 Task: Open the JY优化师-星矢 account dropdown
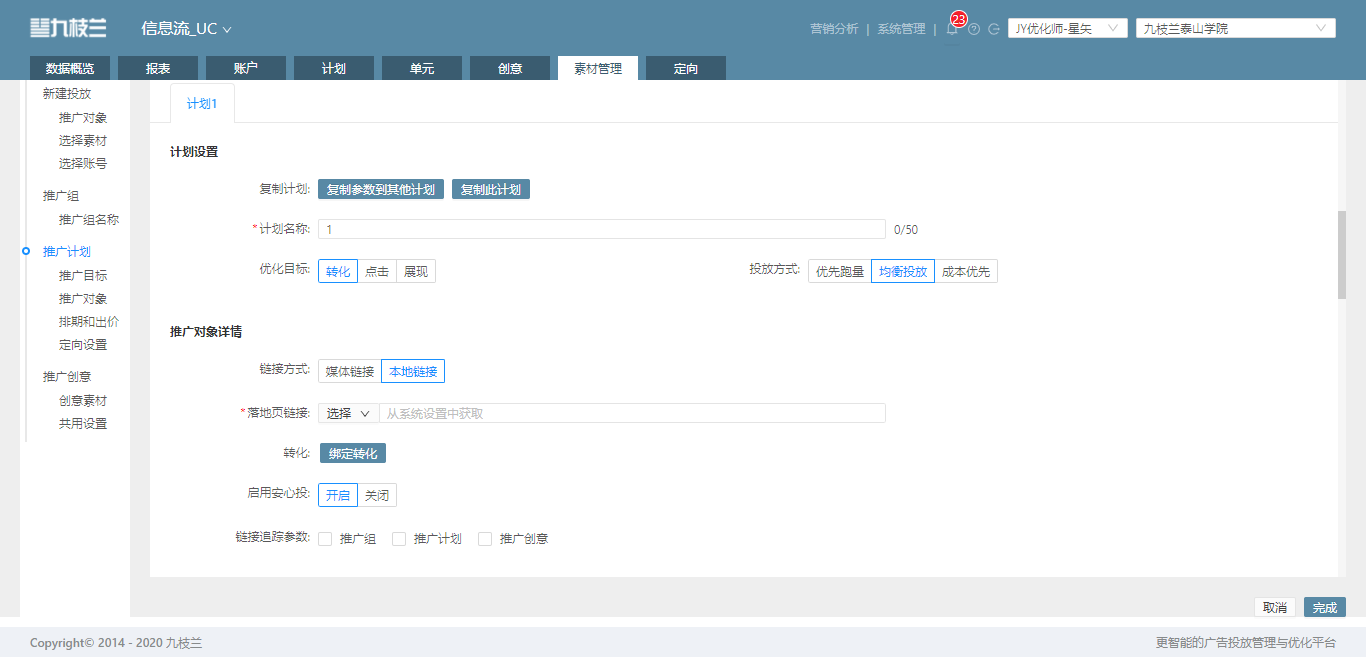(x=1068, y=28)
